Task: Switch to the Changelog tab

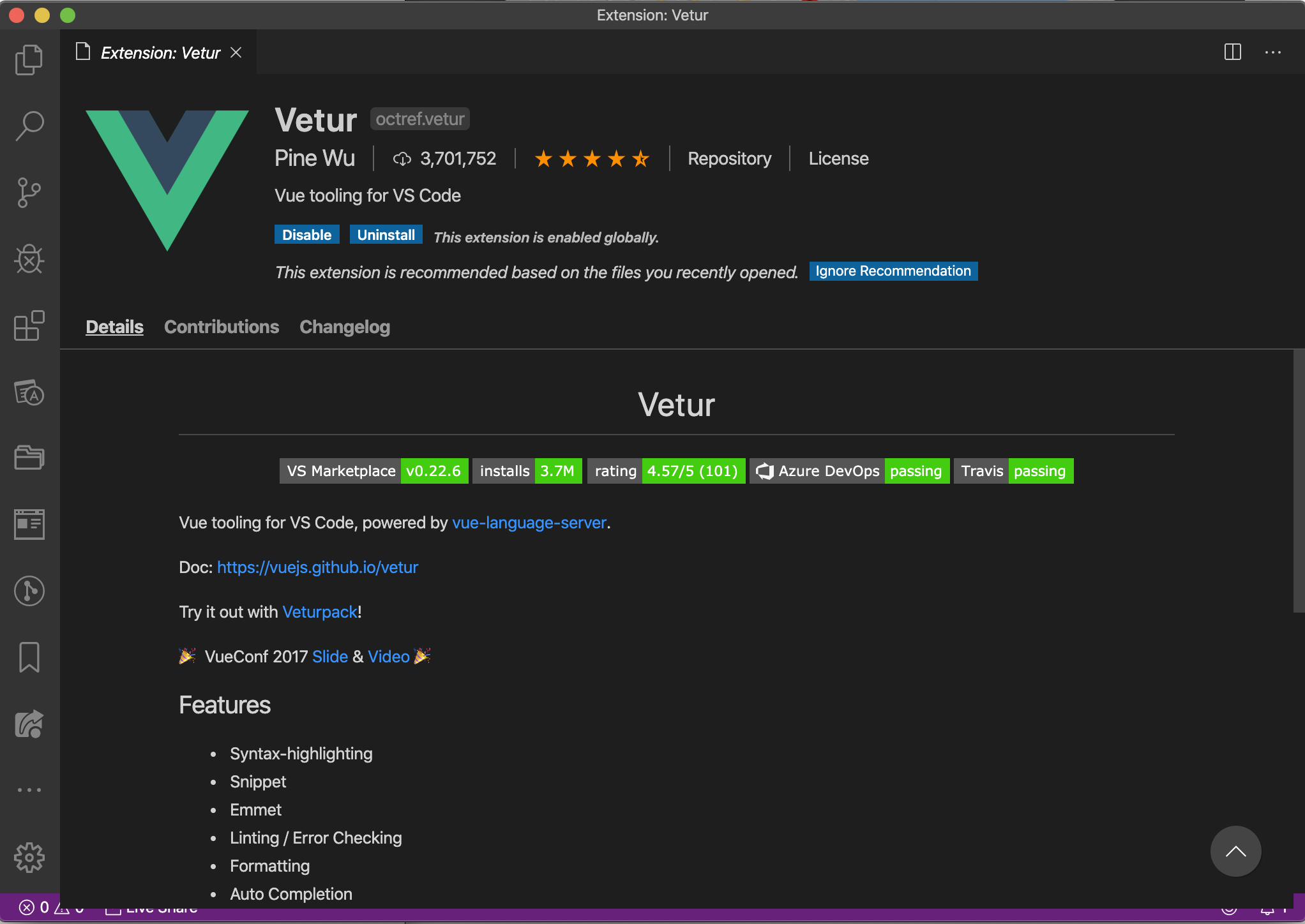Action: [x=345, y=327]
